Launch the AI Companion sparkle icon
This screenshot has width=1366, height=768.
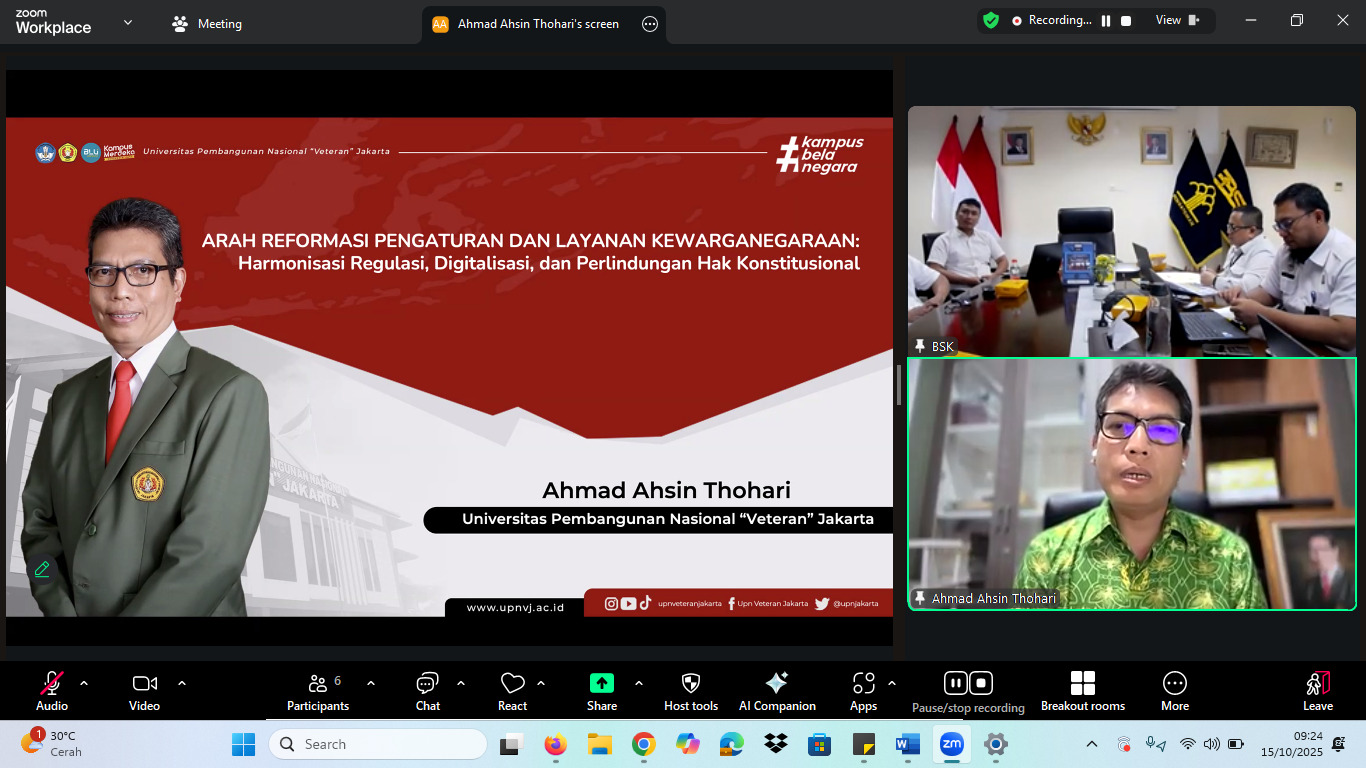[777, 690]
